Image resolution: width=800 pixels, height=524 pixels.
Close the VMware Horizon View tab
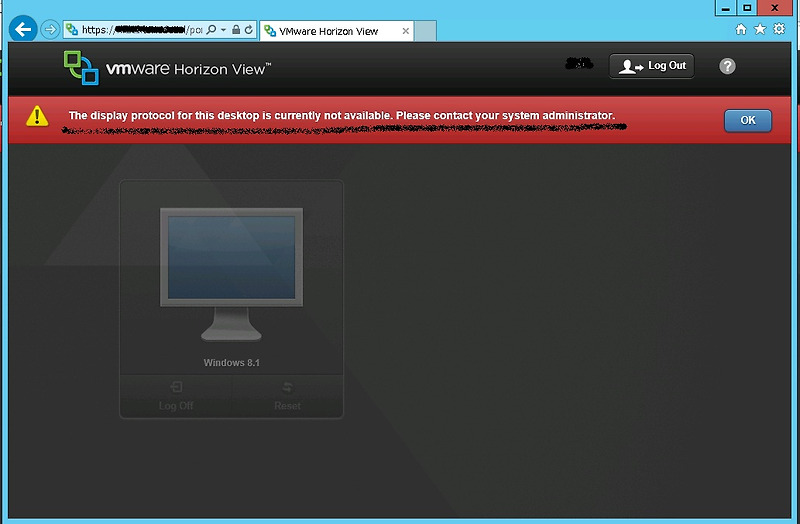(406, 31)
